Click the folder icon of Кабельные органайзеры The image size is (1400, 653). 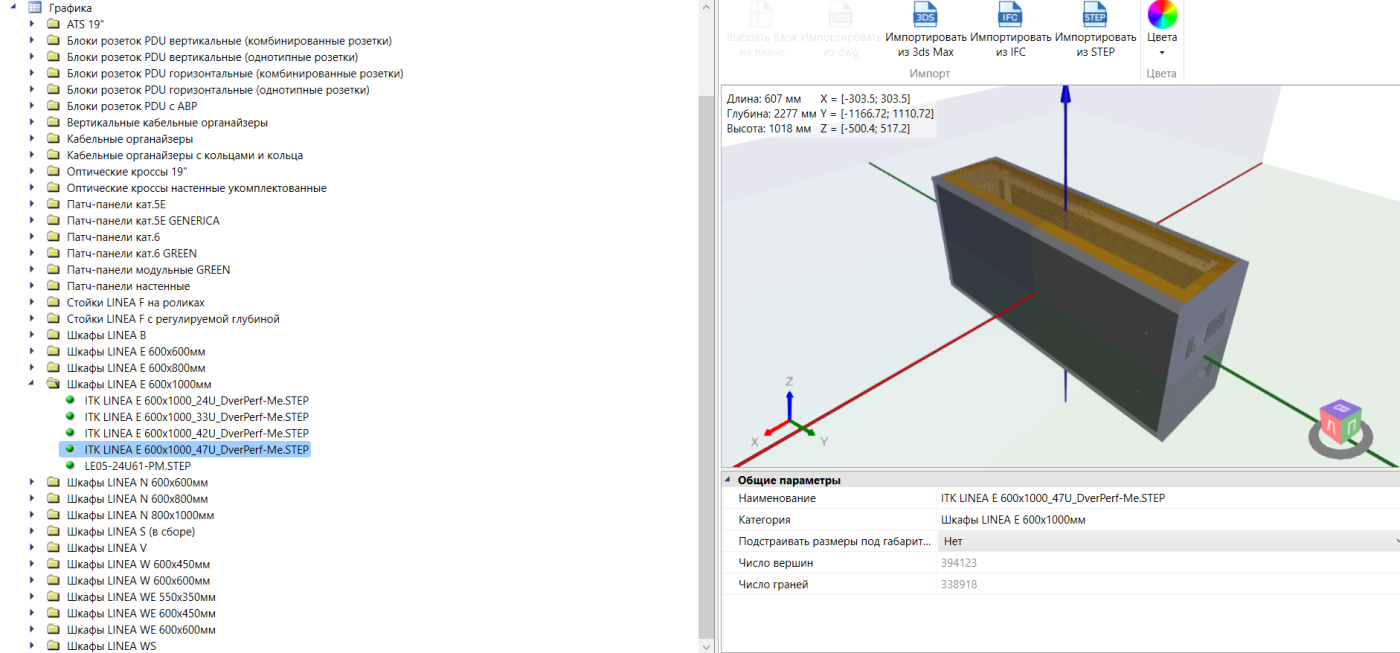(x=53, y=139)
